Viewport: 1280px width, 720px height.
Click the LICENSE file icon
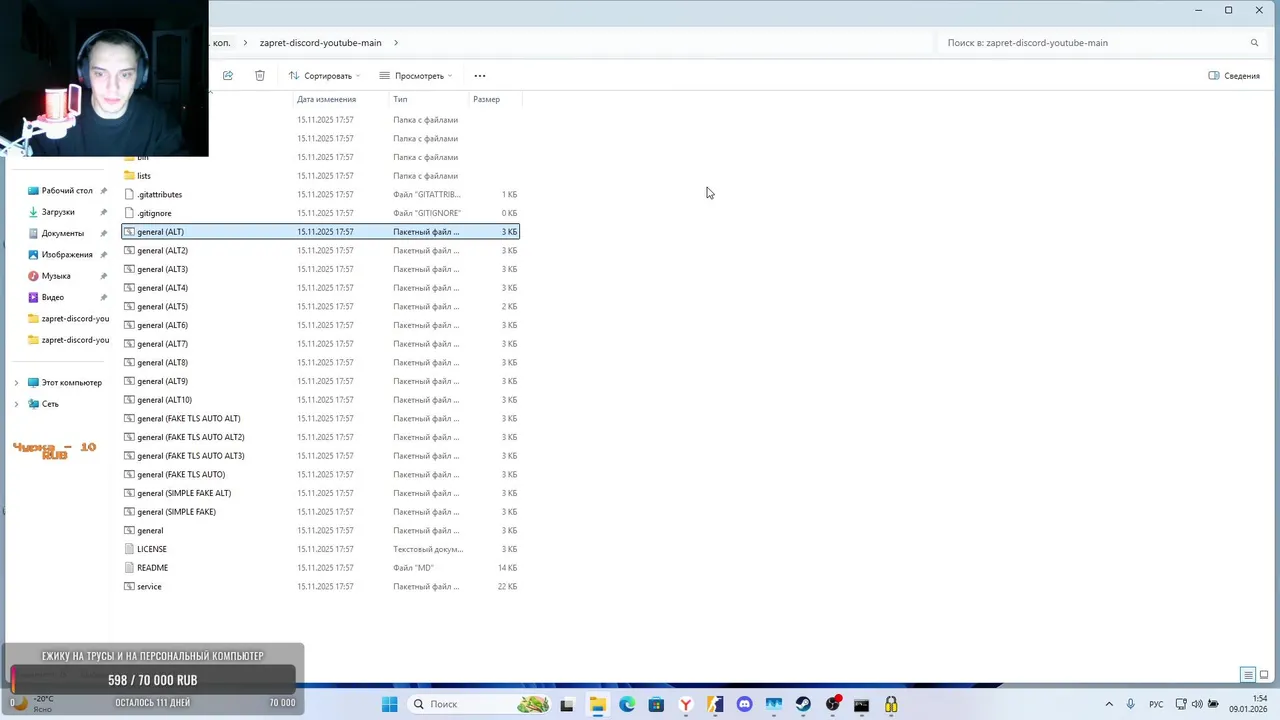point(129,549)
